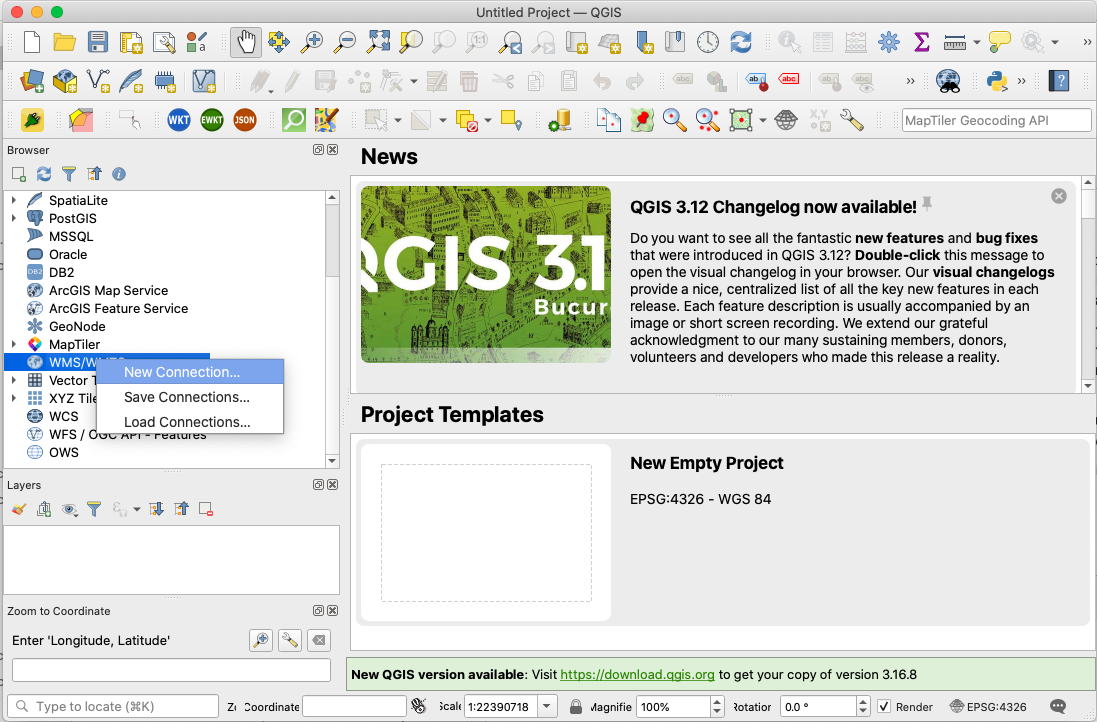
Task: Click the EPSG:4326 CRS button
Action: click(x=988, y=707)
